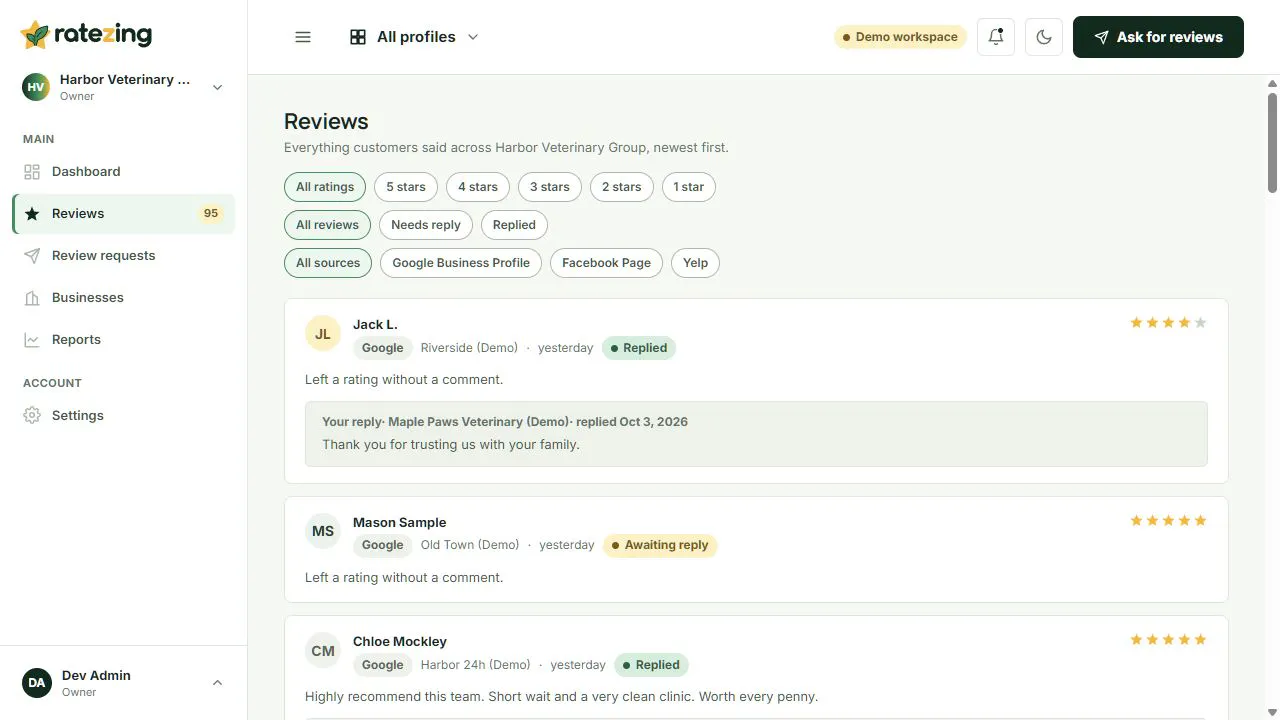Screen dimensions: 1280x720
Task: Click the Reports chart icon
Action: point(32,340)
